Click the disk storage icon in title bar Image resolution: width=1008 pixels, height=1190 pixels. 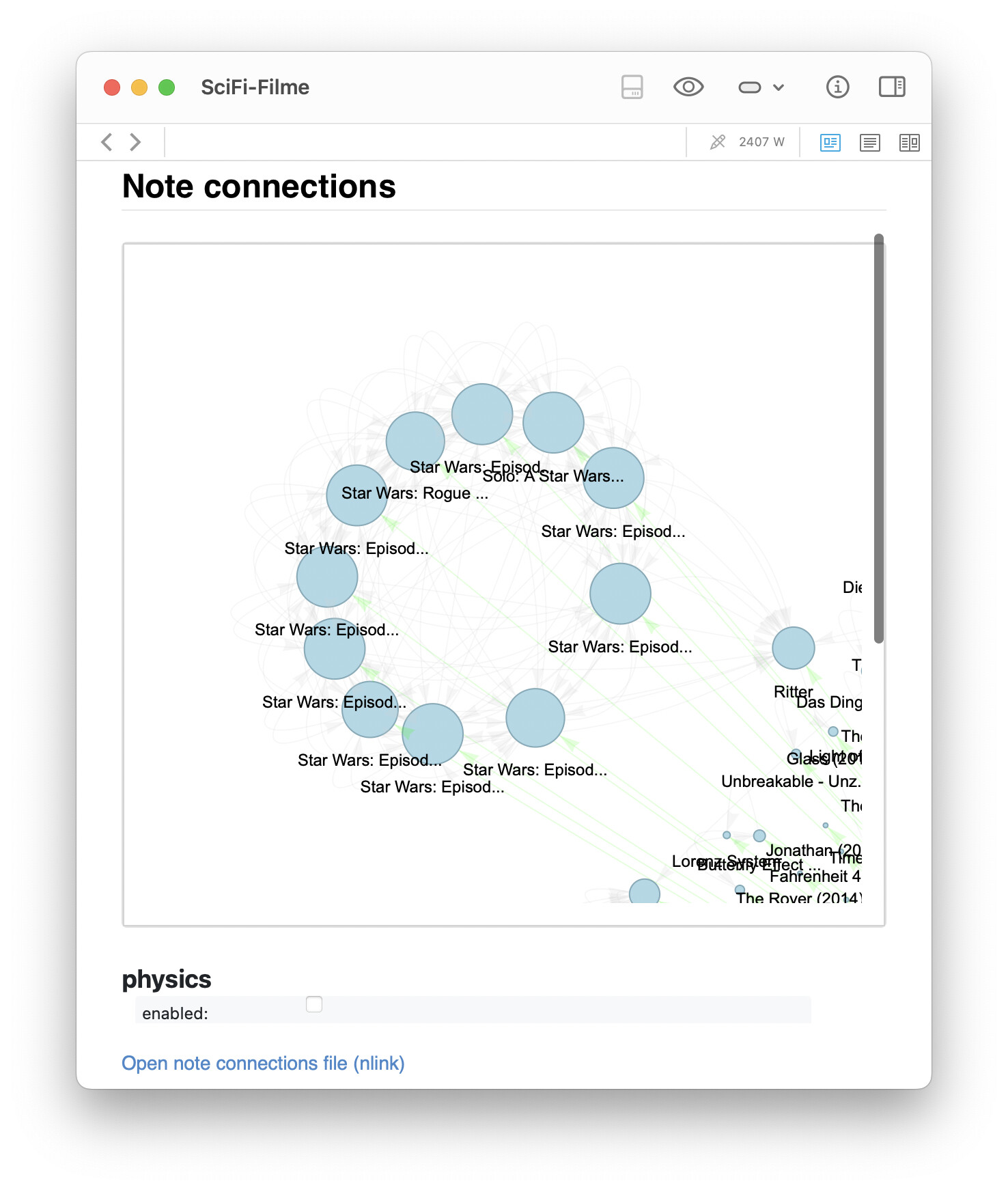pos(632,87)
